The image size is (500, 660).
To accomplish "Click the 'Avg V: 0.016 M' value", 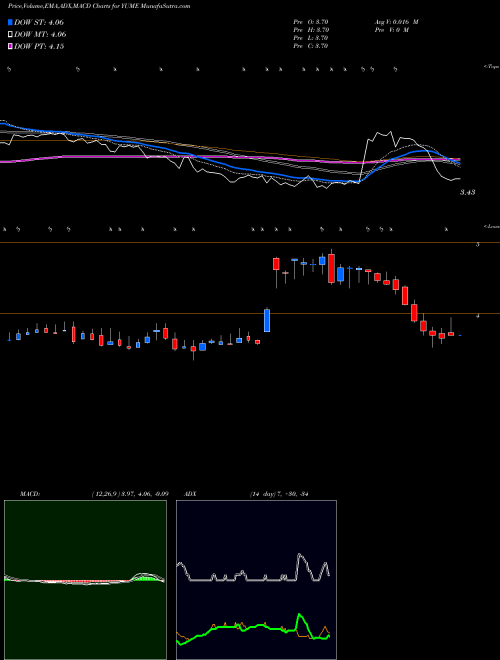I will click(x=396, y=21).
